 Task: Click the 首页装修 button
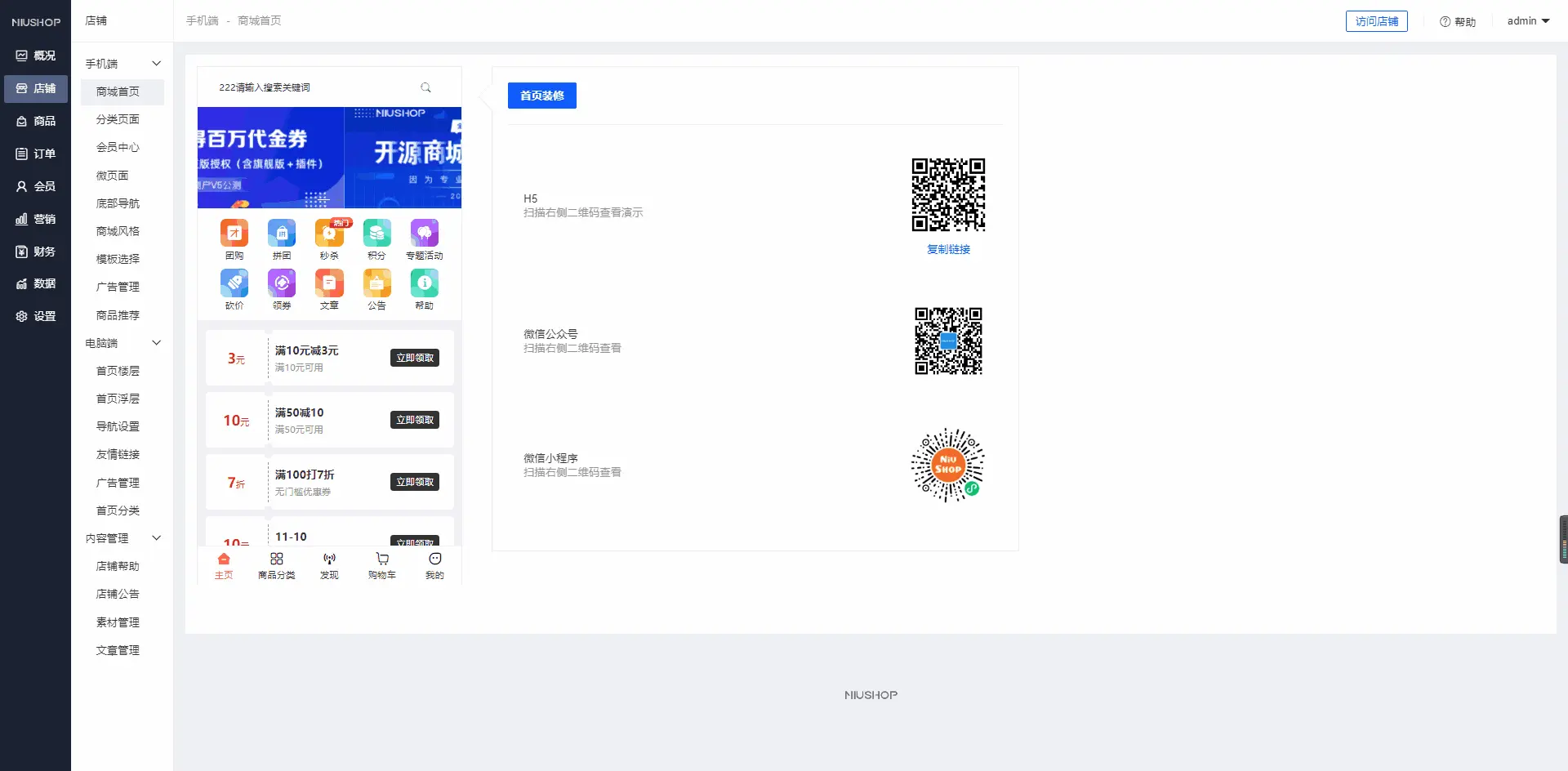pos(541,96)
